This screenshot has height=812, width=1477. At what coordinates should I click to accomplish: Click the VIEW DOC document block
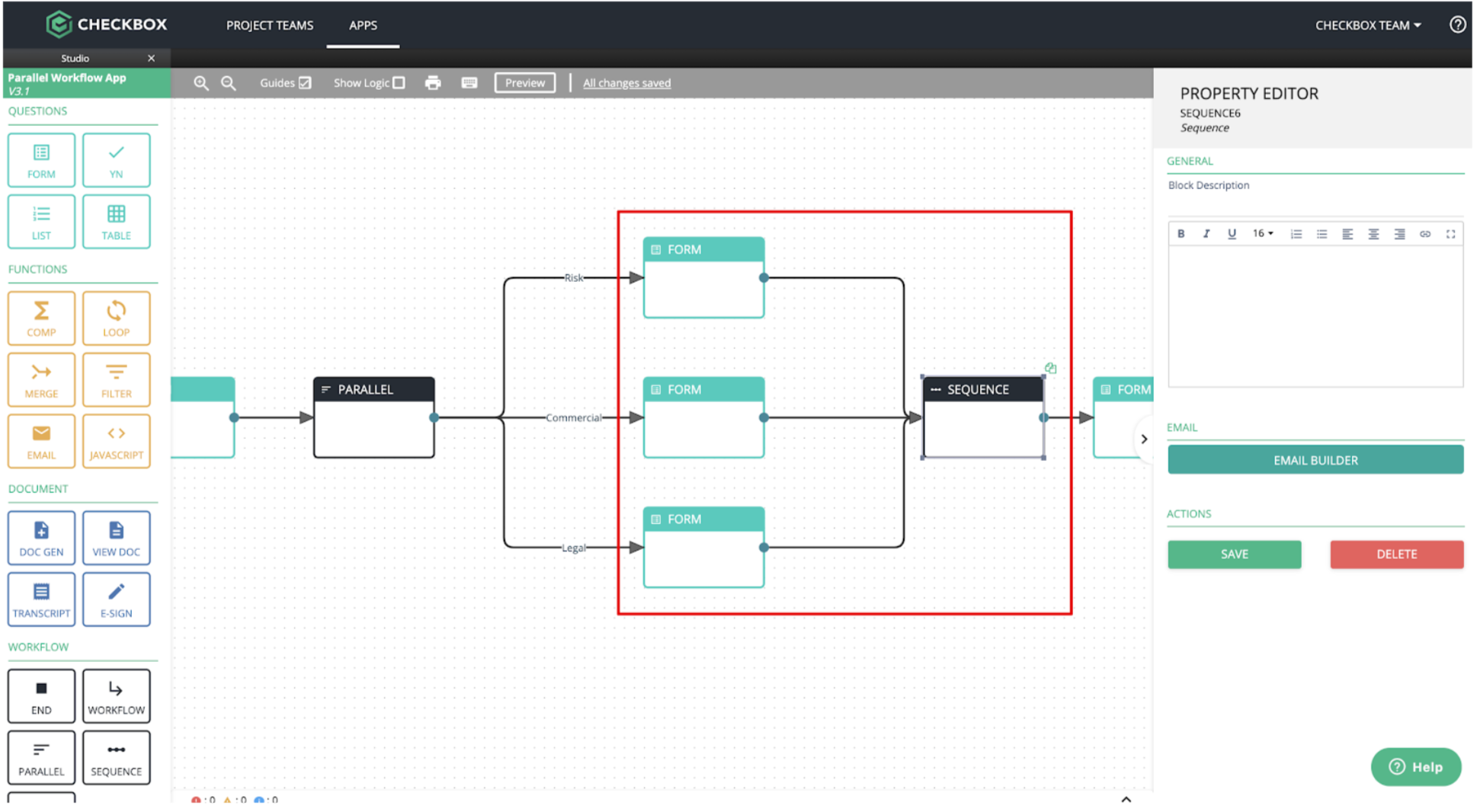point(116,539)
